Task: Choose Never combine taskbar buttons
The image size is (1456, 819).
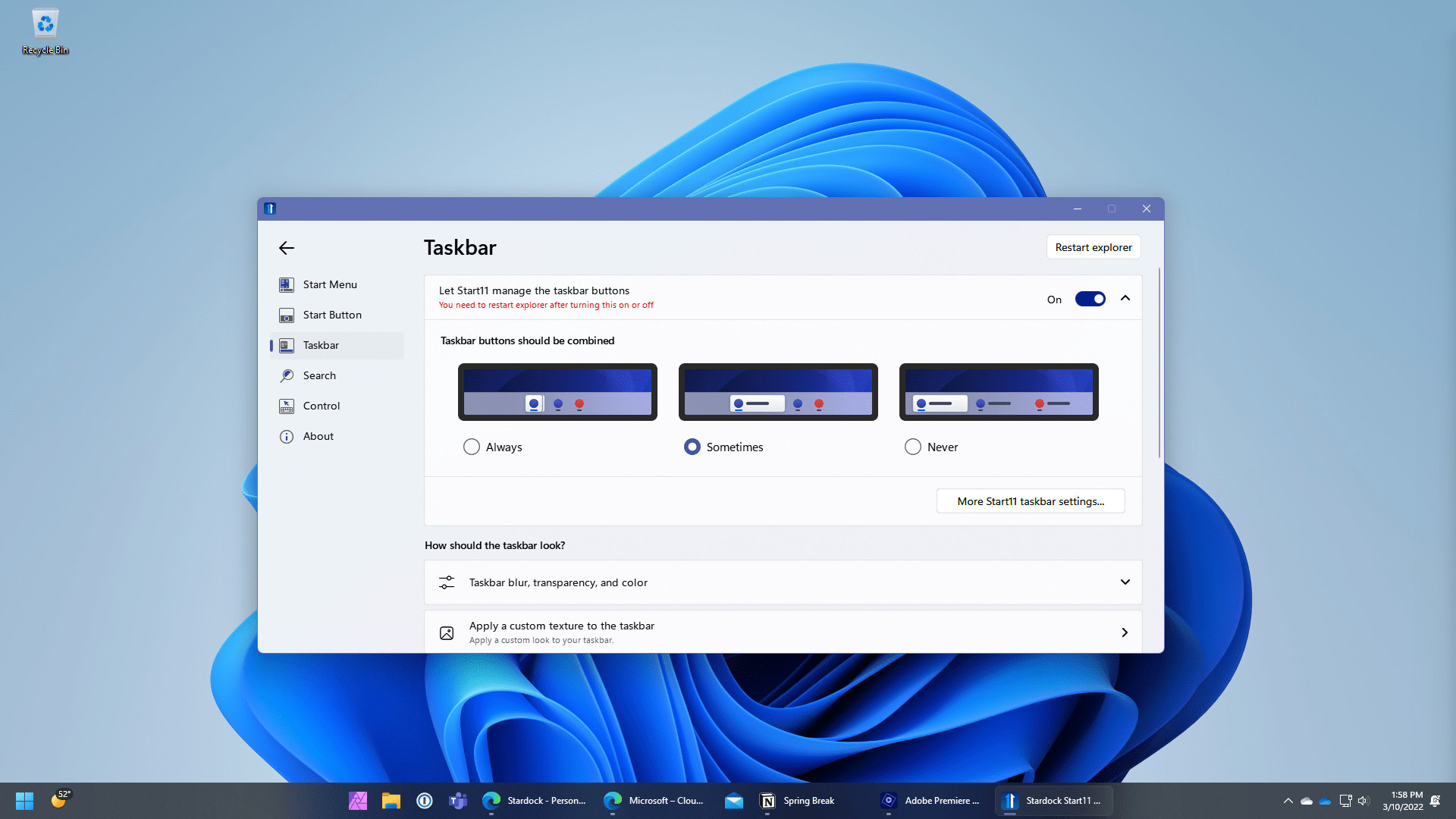Action: tap(913, 447)
